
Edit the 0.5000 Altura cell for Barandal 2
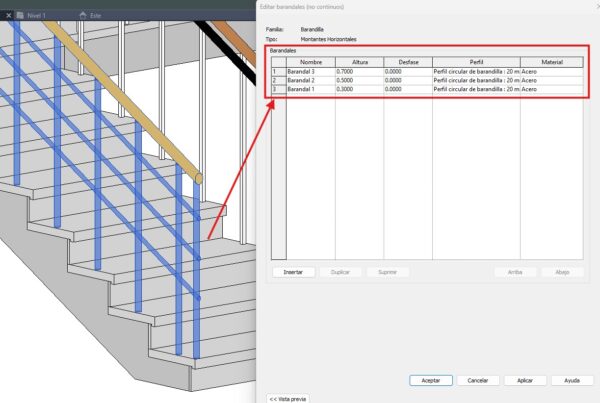359,81
